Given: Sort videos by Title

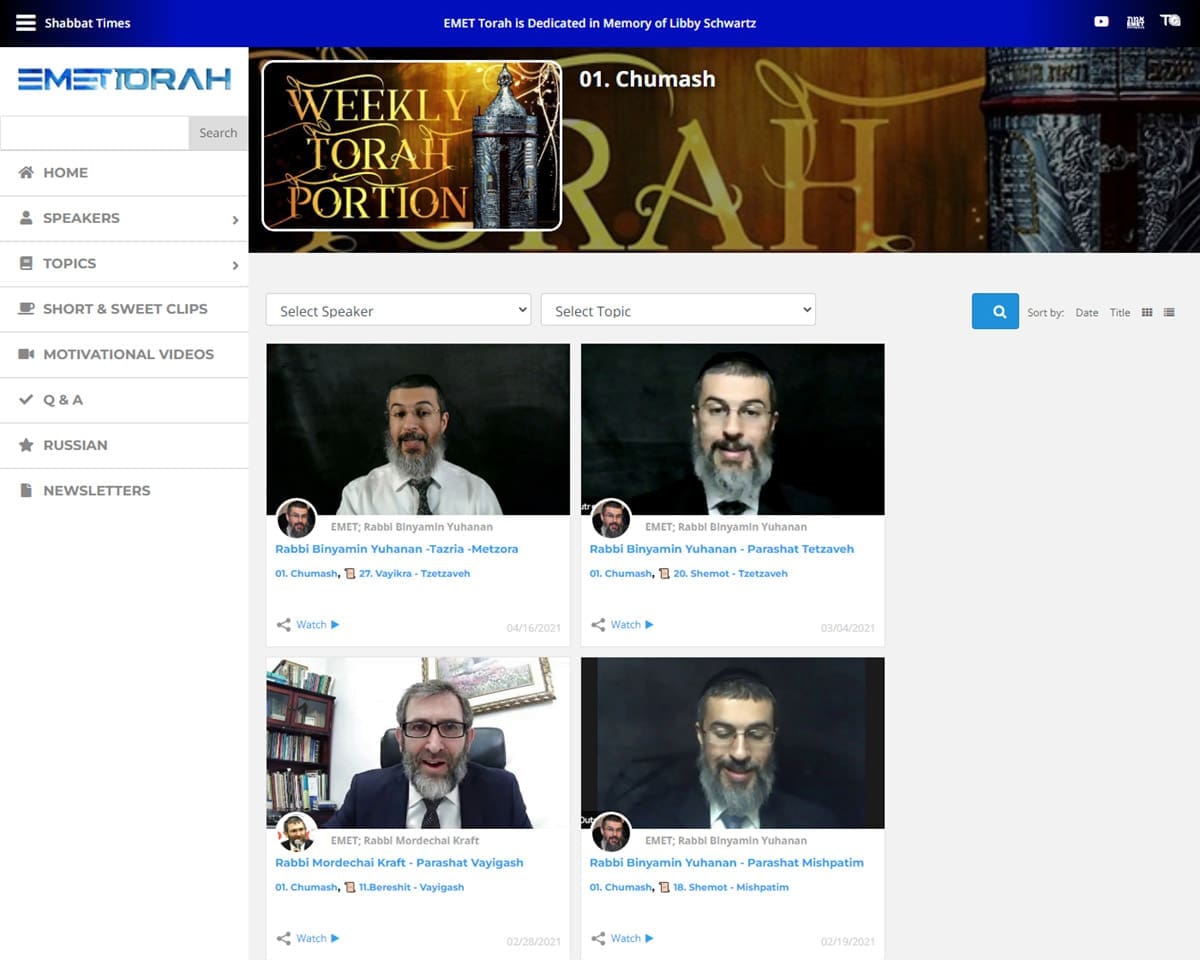Looking at the screenshot, I should [1120, 313].
